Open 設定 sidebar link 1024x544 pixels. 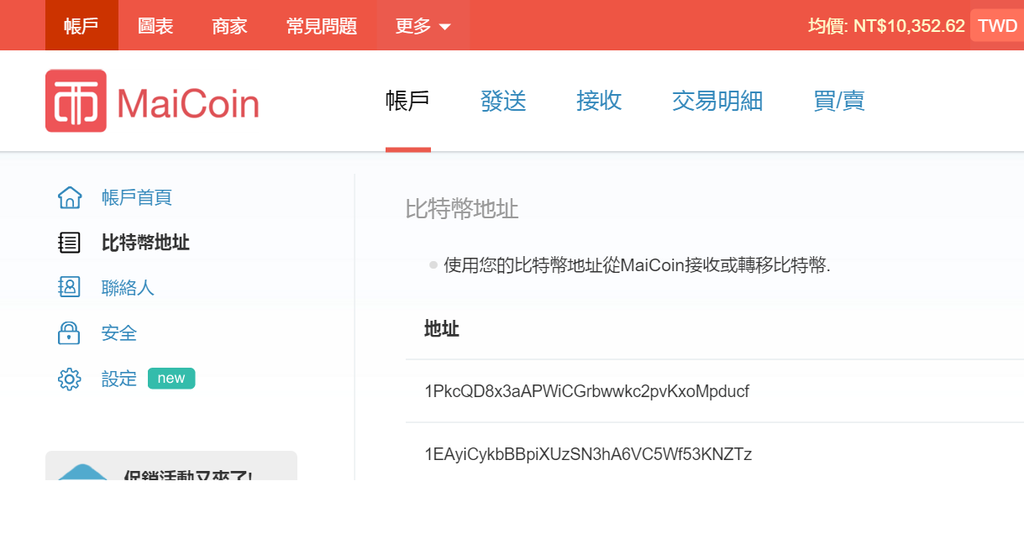click(119, 379)
